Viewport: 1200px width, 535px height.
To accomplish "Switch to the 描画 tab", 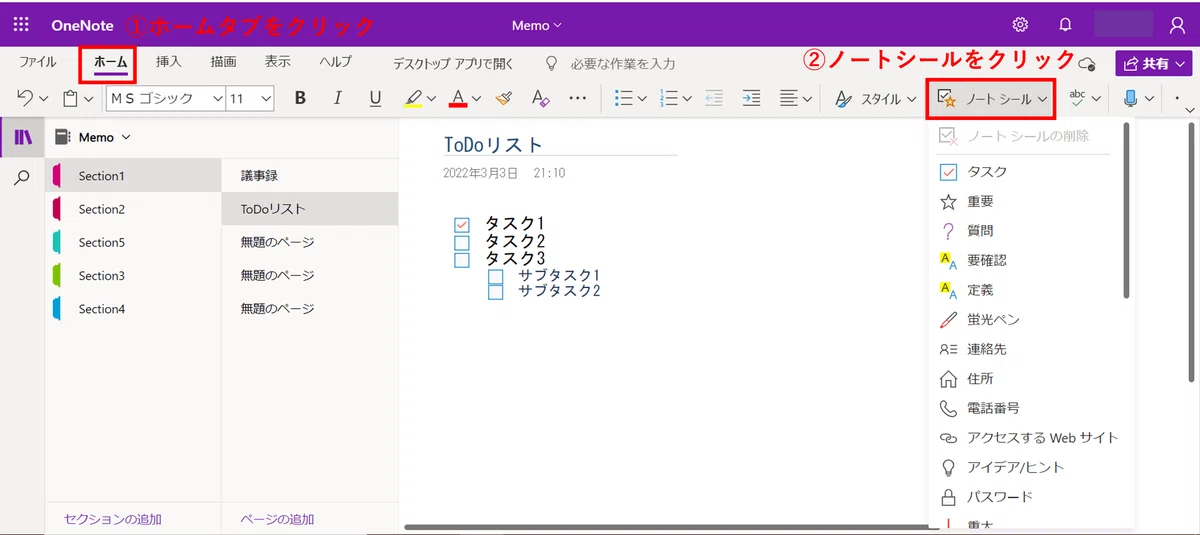I will click(223, 62).
